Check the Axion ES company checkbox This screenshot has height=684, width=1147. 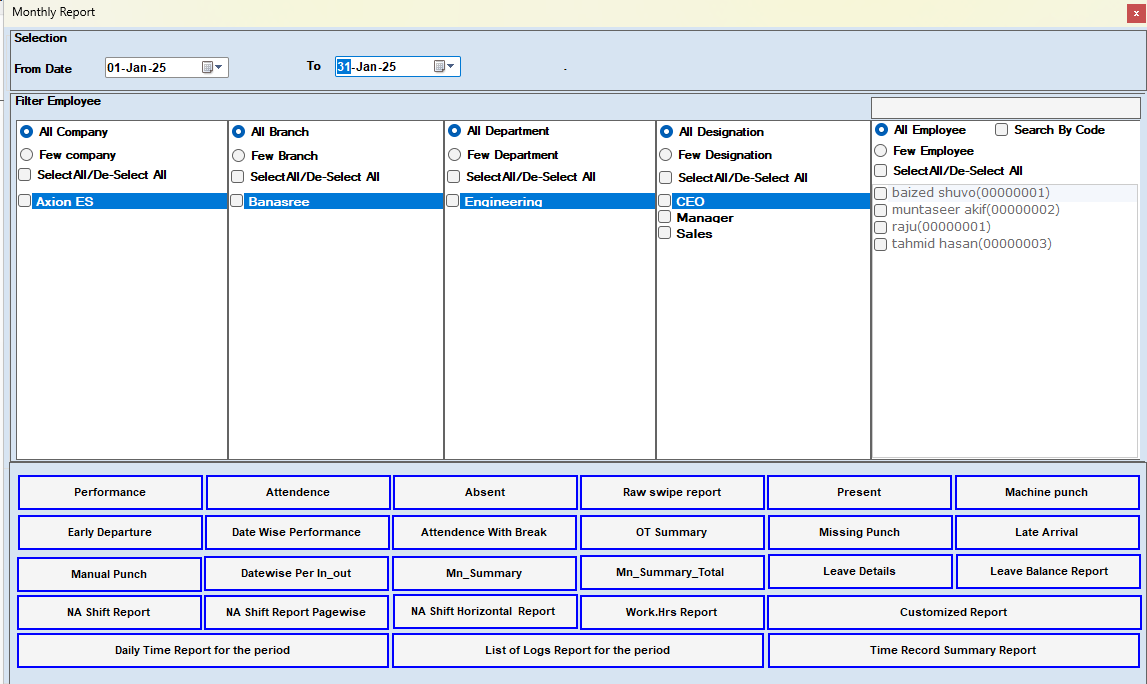24,201
